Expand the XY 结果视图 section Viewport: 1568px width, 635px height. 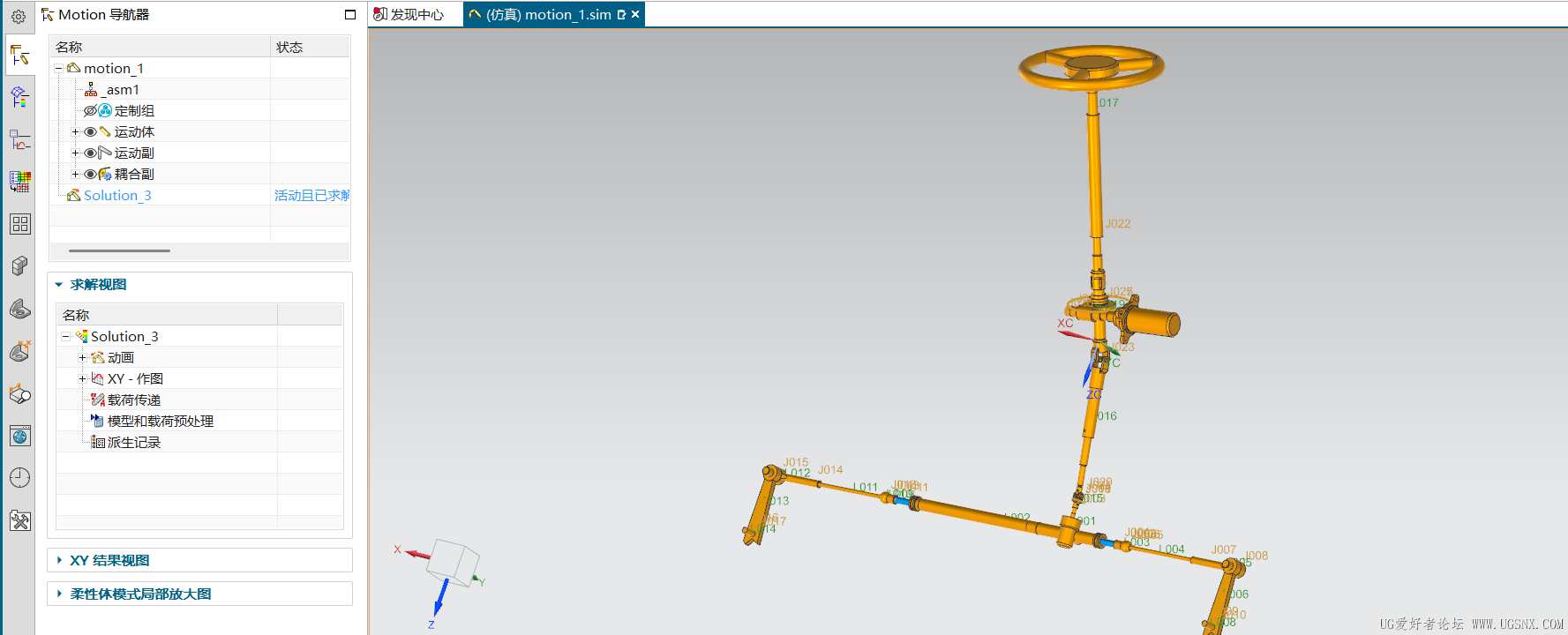pos(59,560)
